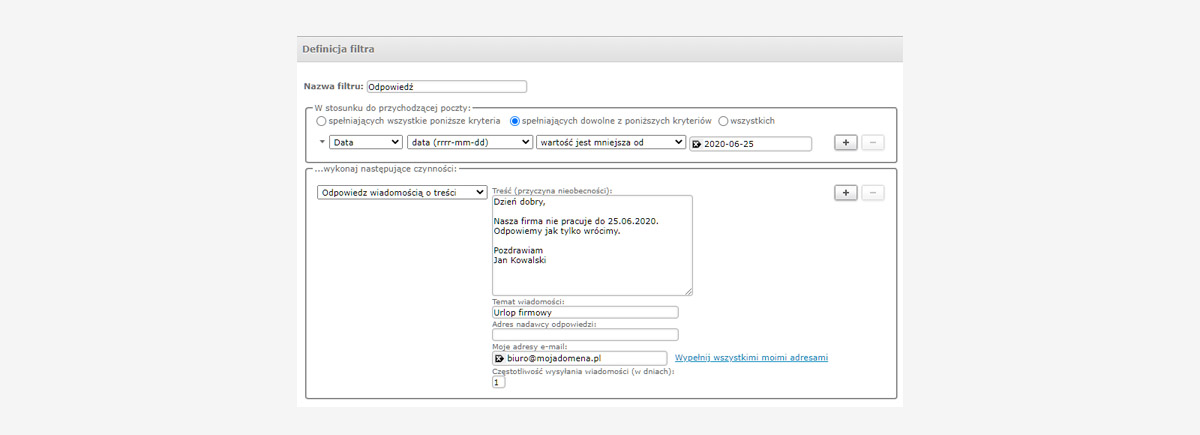
Task: Click the 'Wypełnij wszystkimi moimi adresami' link
Action: point(752,358)
